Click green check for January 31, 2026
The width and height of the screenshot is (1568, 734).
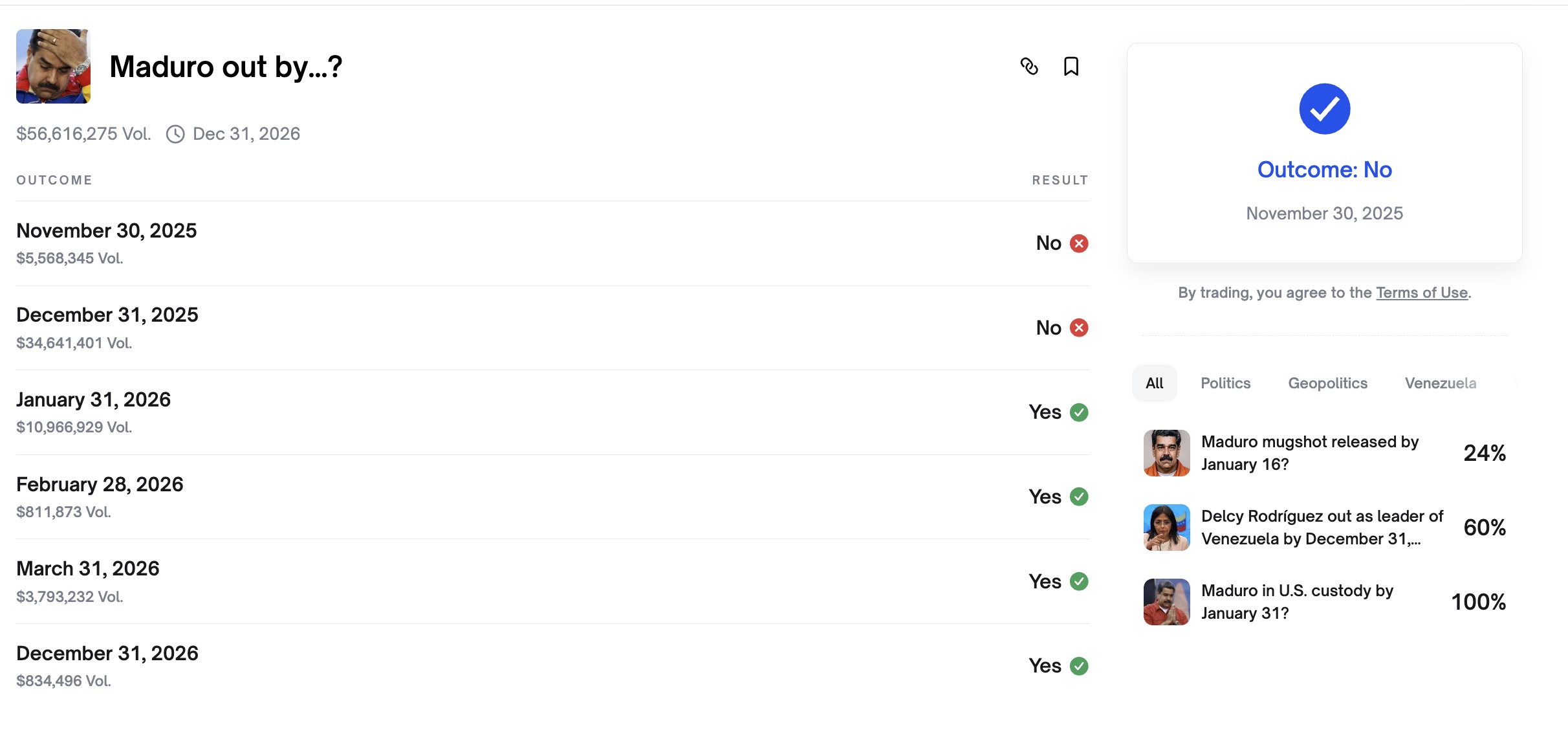click(1079, 412)
